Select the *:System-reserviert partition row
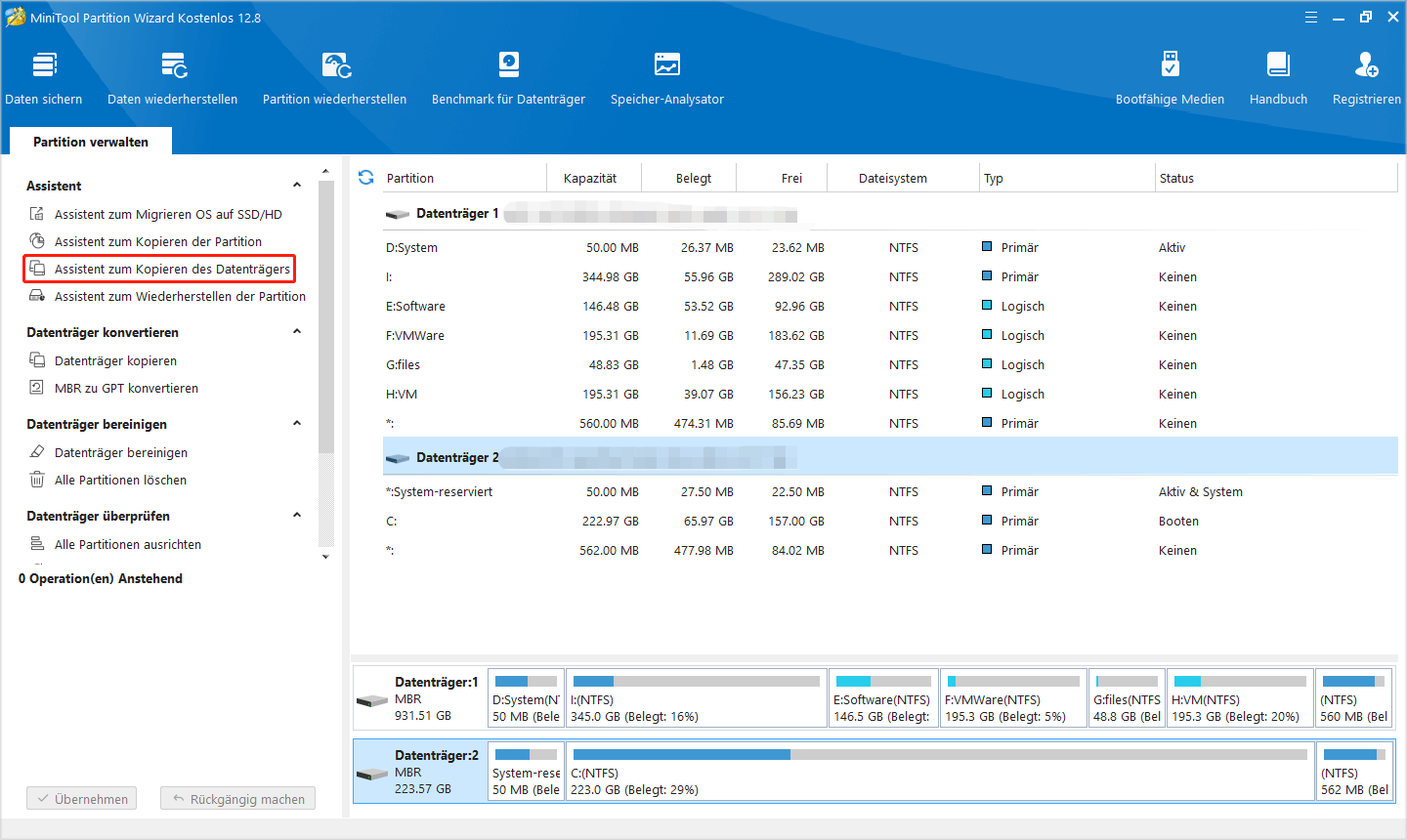This screenshot has width=1407, height=840. pyautogui.click(x=889, y=491)
